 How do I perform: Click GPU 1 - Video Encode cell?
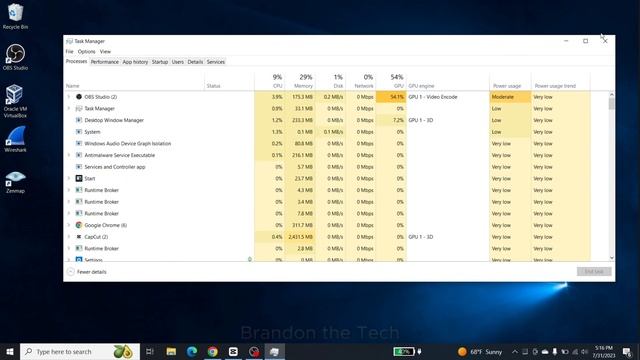coord(448,97)
